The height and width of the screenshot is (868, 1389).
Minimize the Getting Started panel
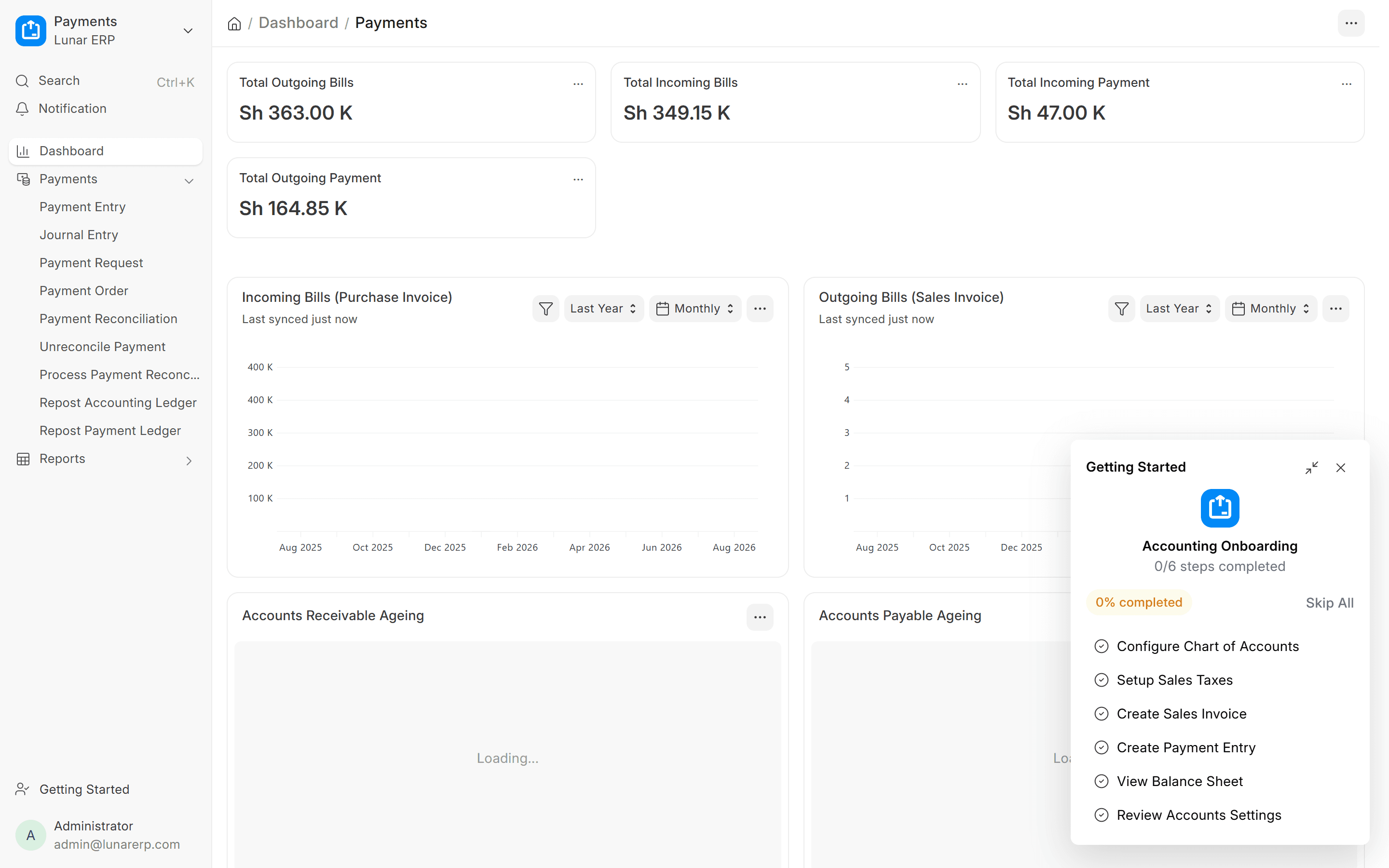1311,468
